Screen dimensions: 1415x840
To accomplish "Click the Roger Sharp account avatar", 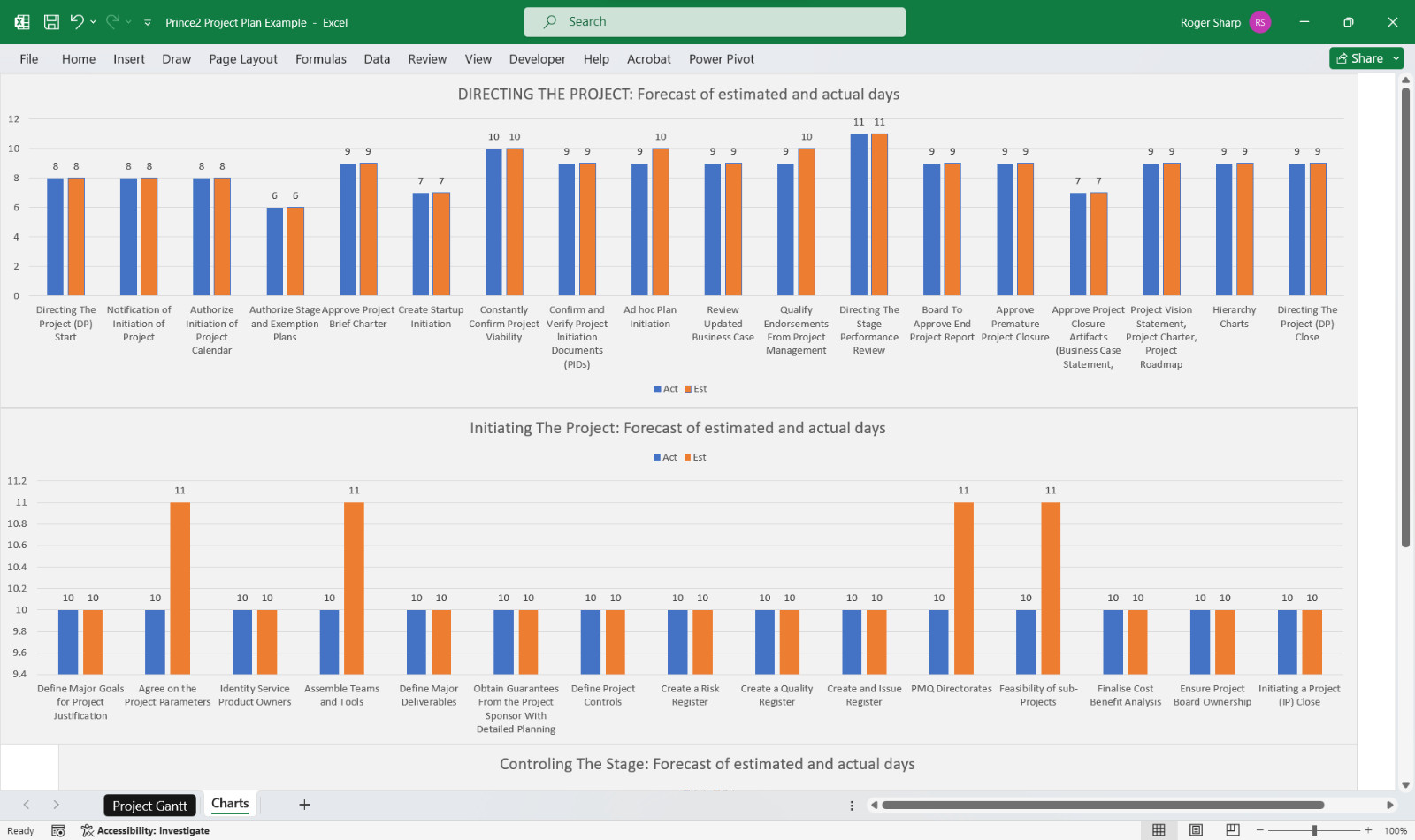I will [x=1260, y=22].
